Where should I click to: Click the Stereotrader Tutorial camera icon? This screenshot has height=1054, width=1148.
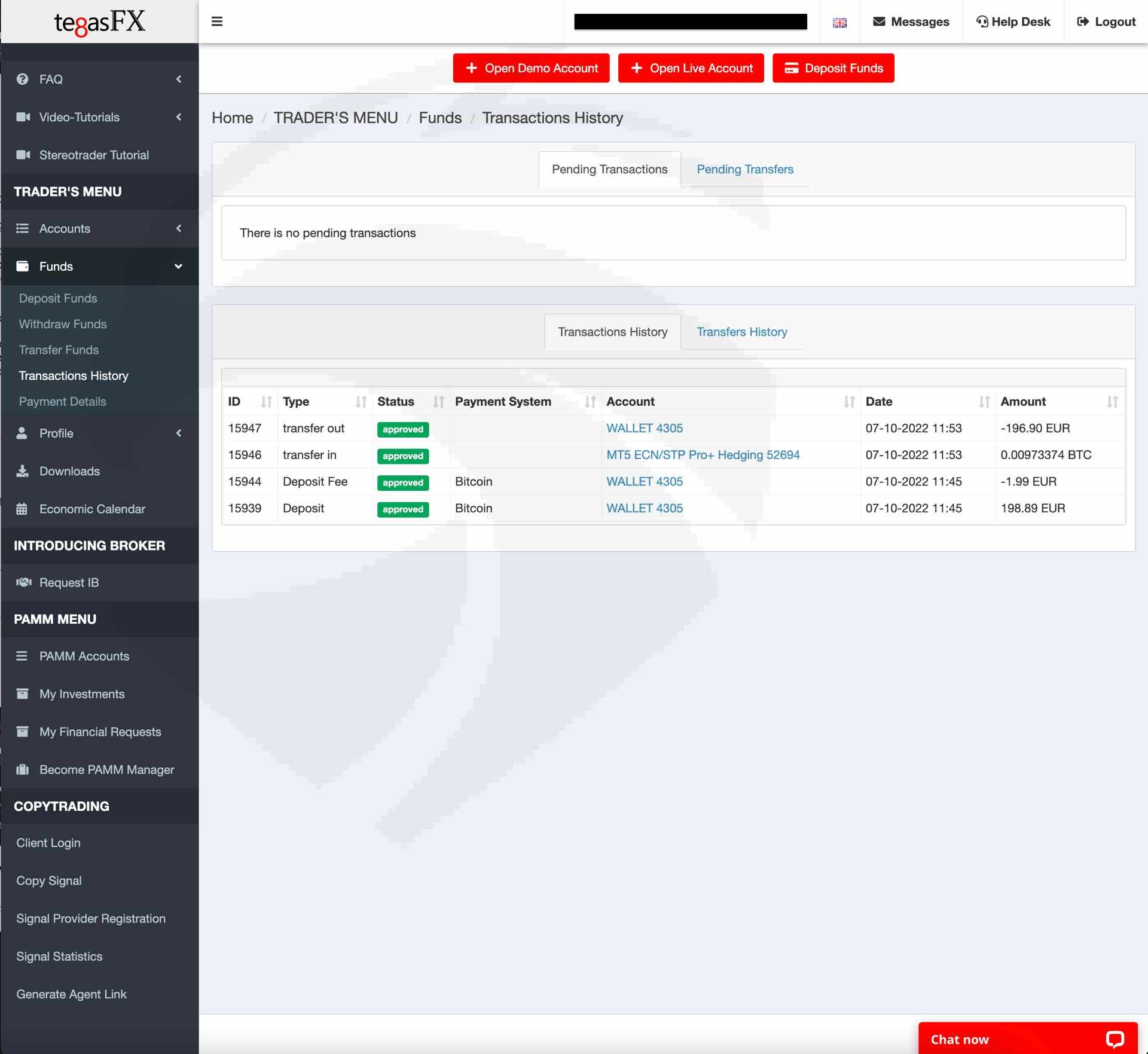point(23,155)
